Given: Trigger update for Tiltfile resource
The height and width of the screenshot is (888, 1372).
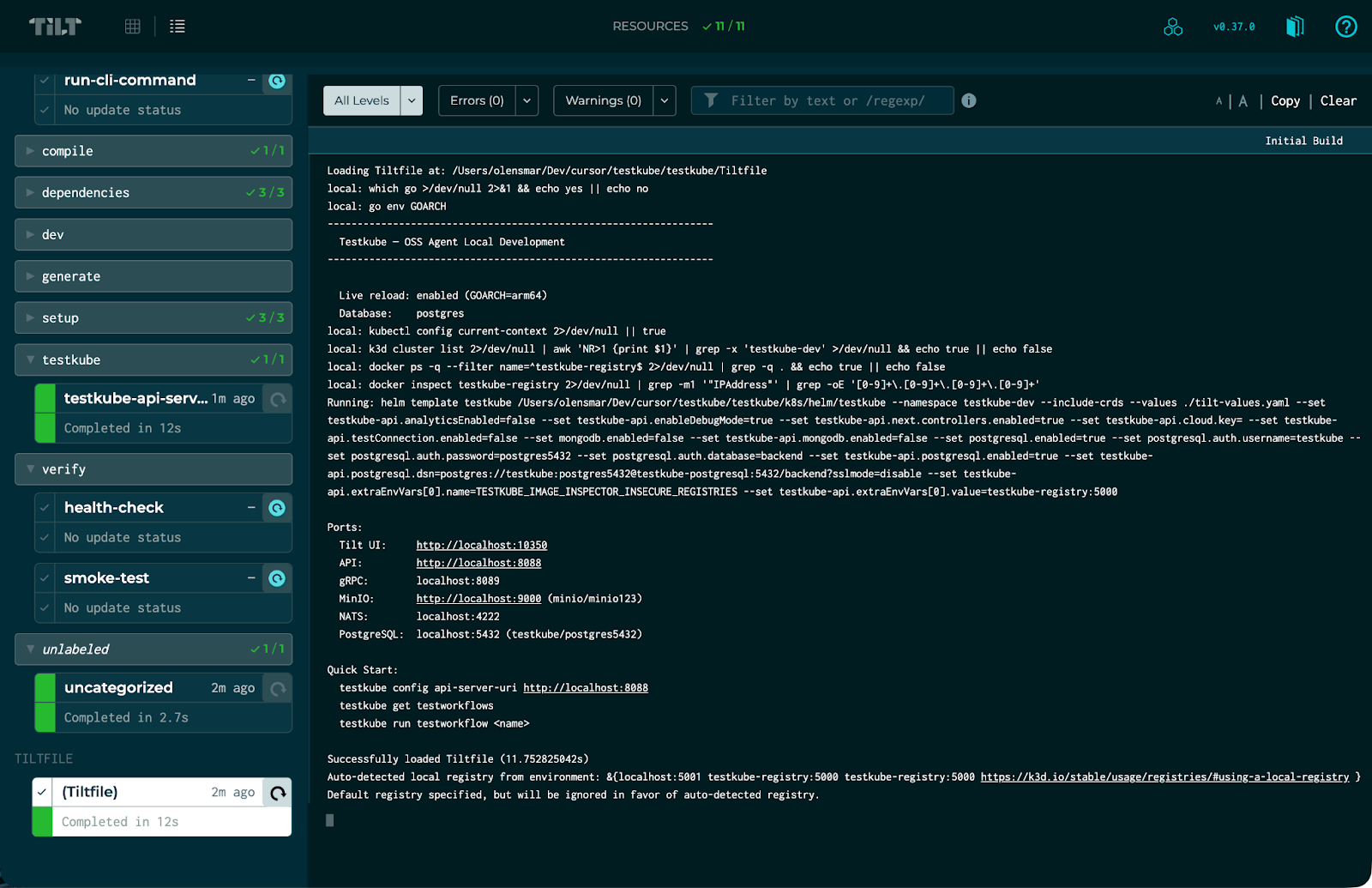Looking at the screenshot, I should (278, 793).
